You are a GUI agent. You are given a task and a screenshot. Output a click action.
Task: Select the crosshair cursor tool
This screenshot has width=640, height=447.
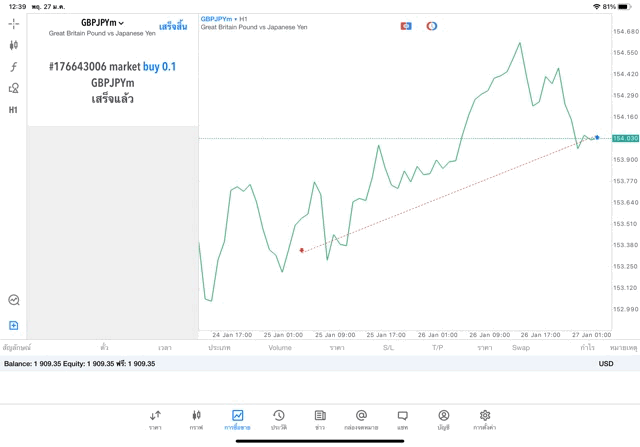[13, 24]
